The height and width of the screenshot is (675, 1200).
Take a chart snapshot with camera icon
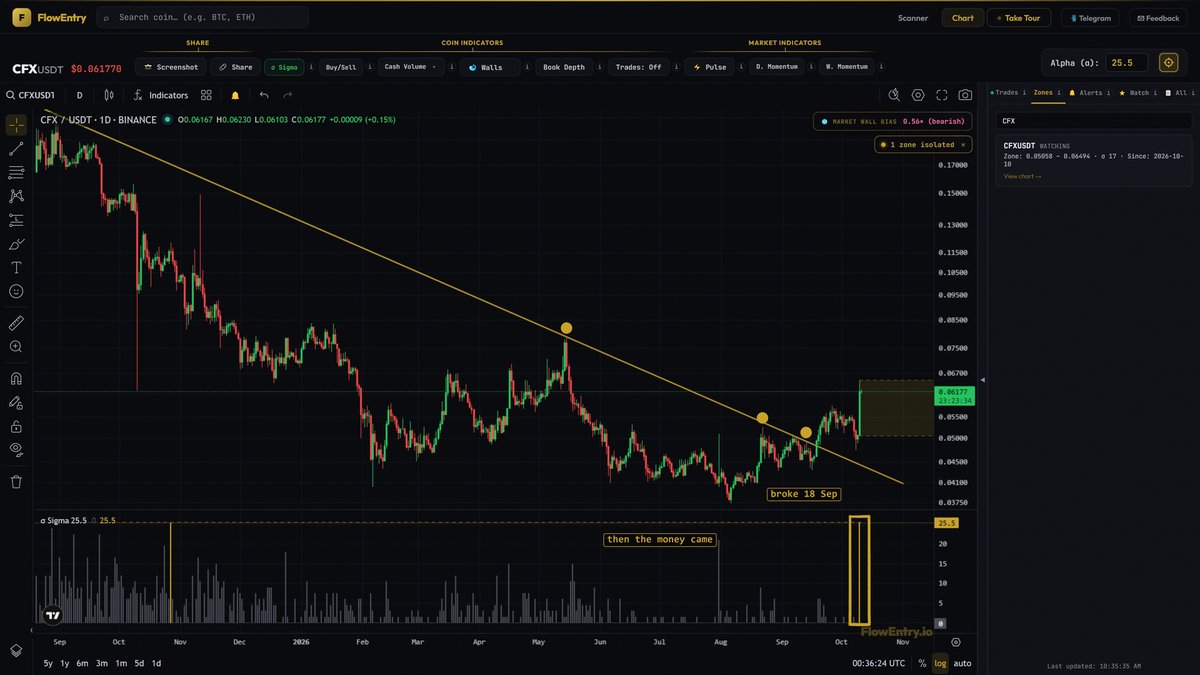click(x=965, y=95)
